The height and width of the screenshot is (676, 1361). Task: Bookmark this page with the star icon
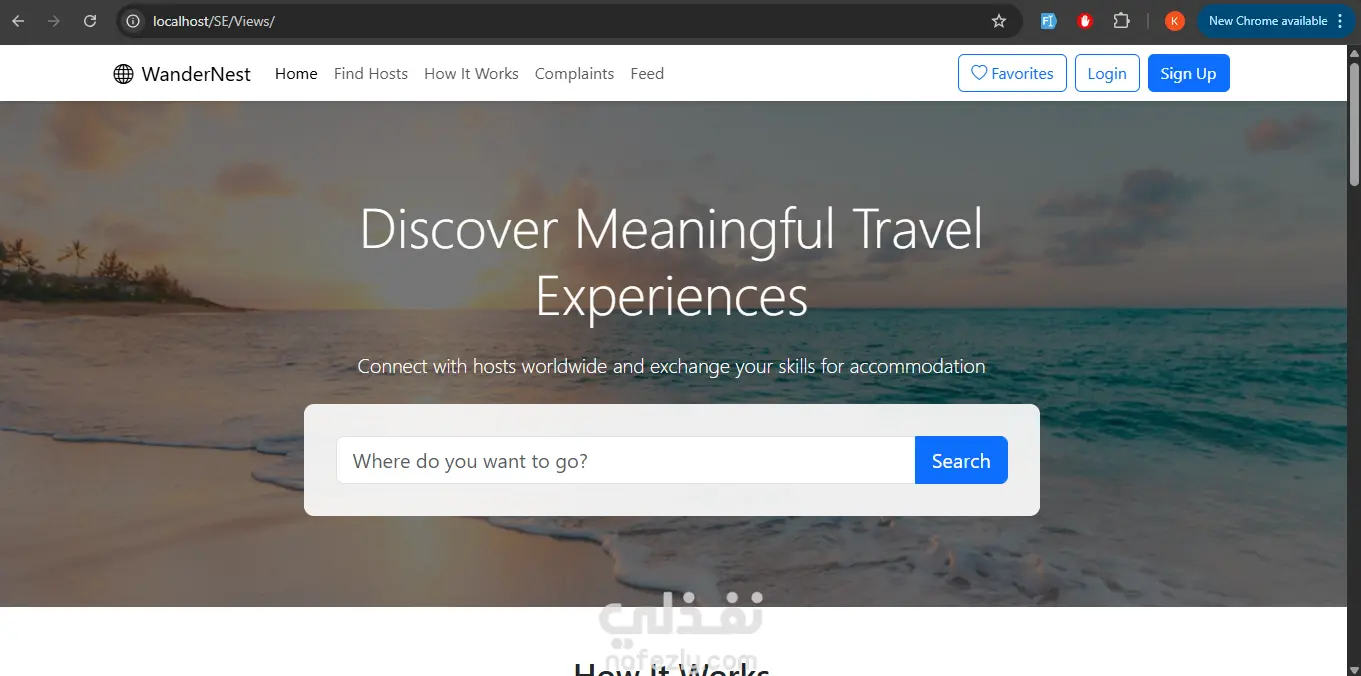(x=998, y=21)
